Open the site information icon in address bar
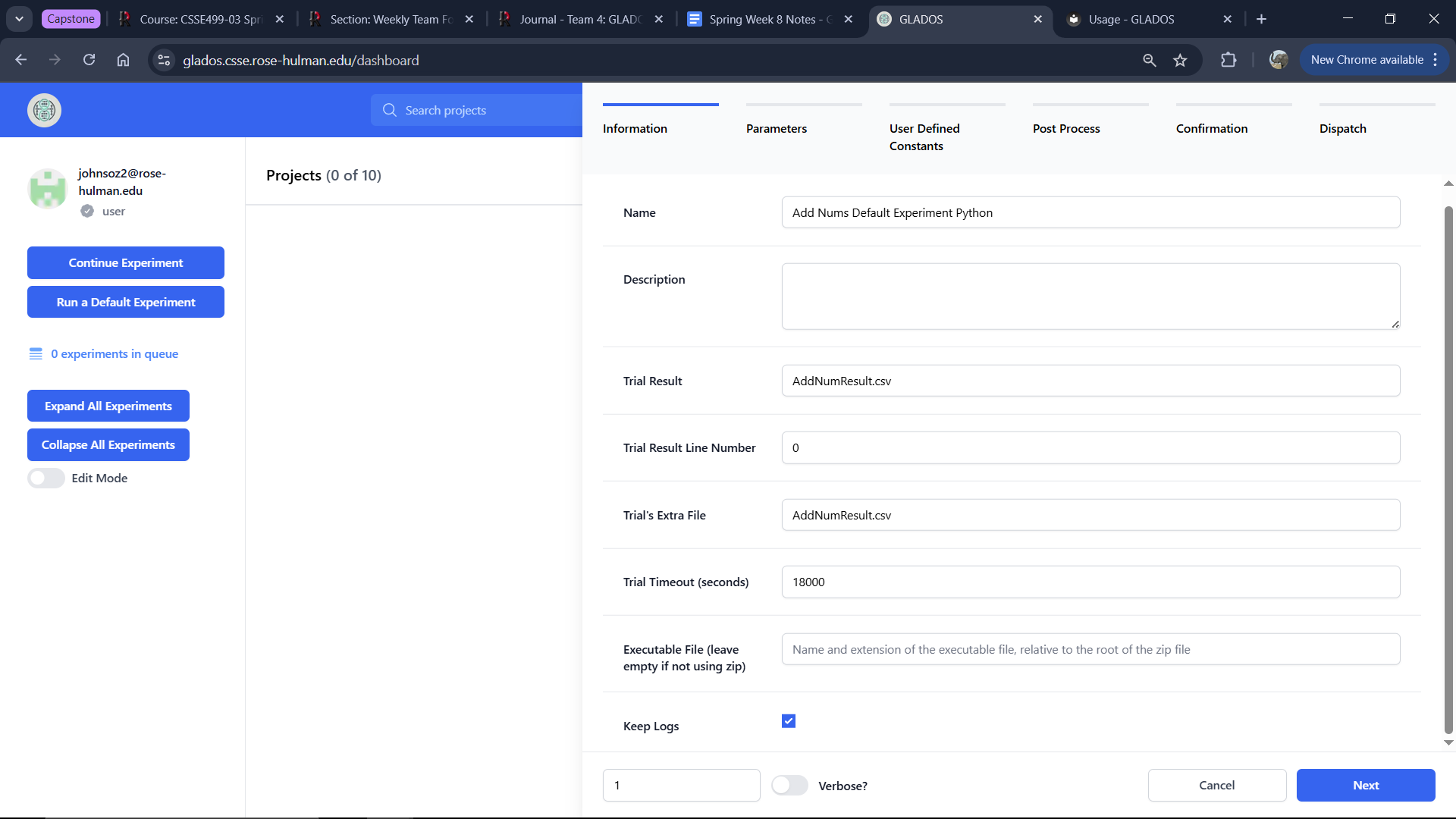 [x=164, y=60]
